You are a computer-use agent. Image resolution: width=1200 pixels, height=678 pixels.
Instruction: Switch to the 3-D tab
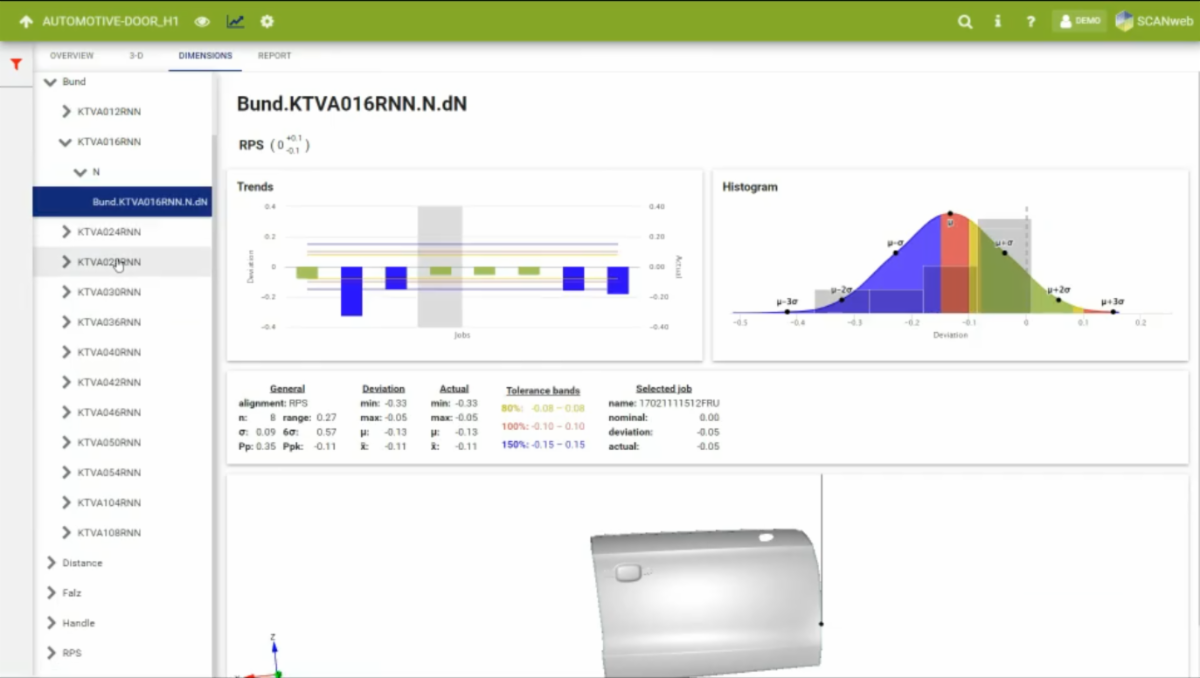[136, 56]
